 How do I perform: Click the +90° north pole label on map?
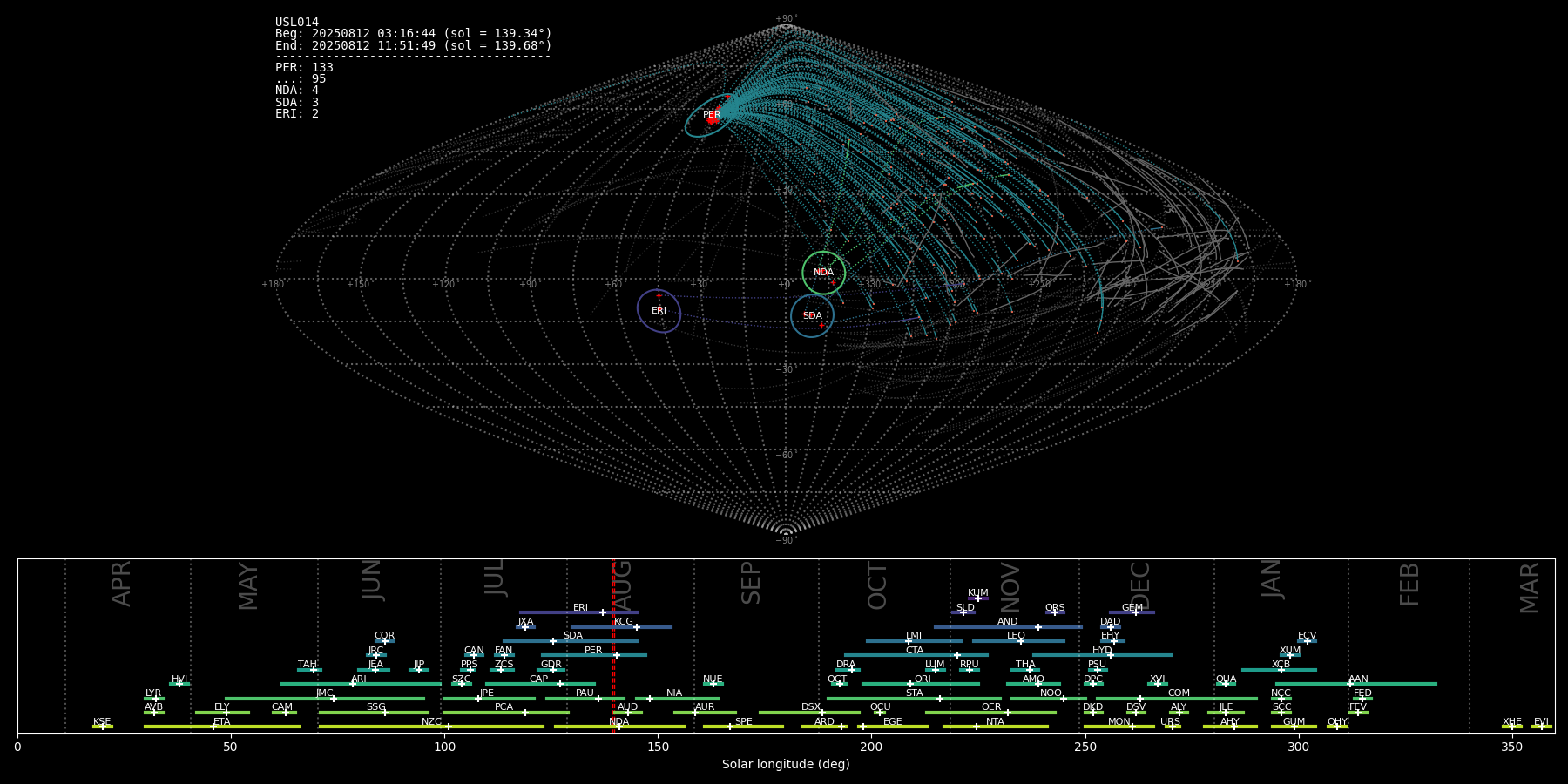pos(786,18)
